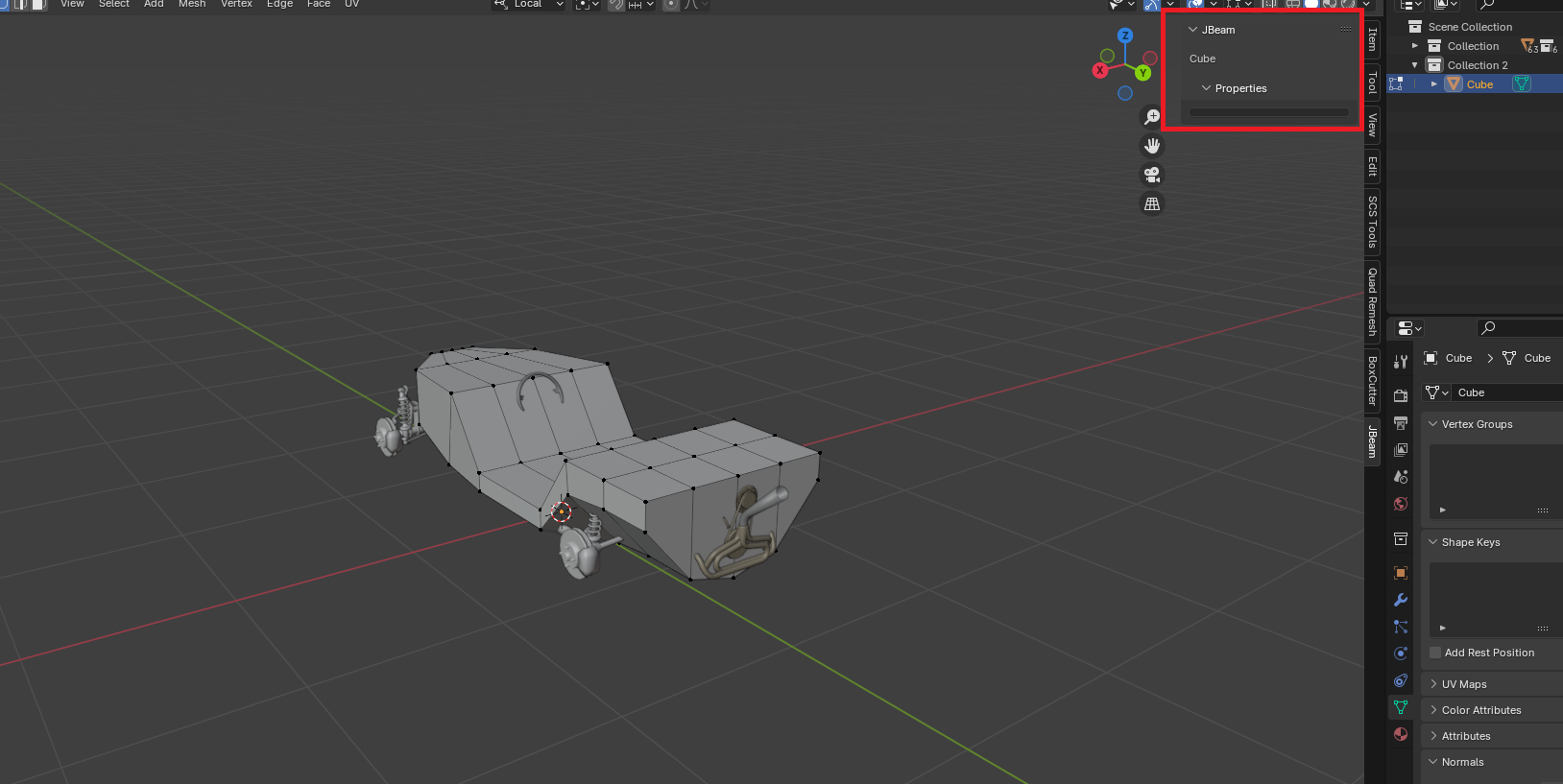Expand the UV Maps panel
This screenshot has width=1563, height=784.
[x=1463, y=684]
